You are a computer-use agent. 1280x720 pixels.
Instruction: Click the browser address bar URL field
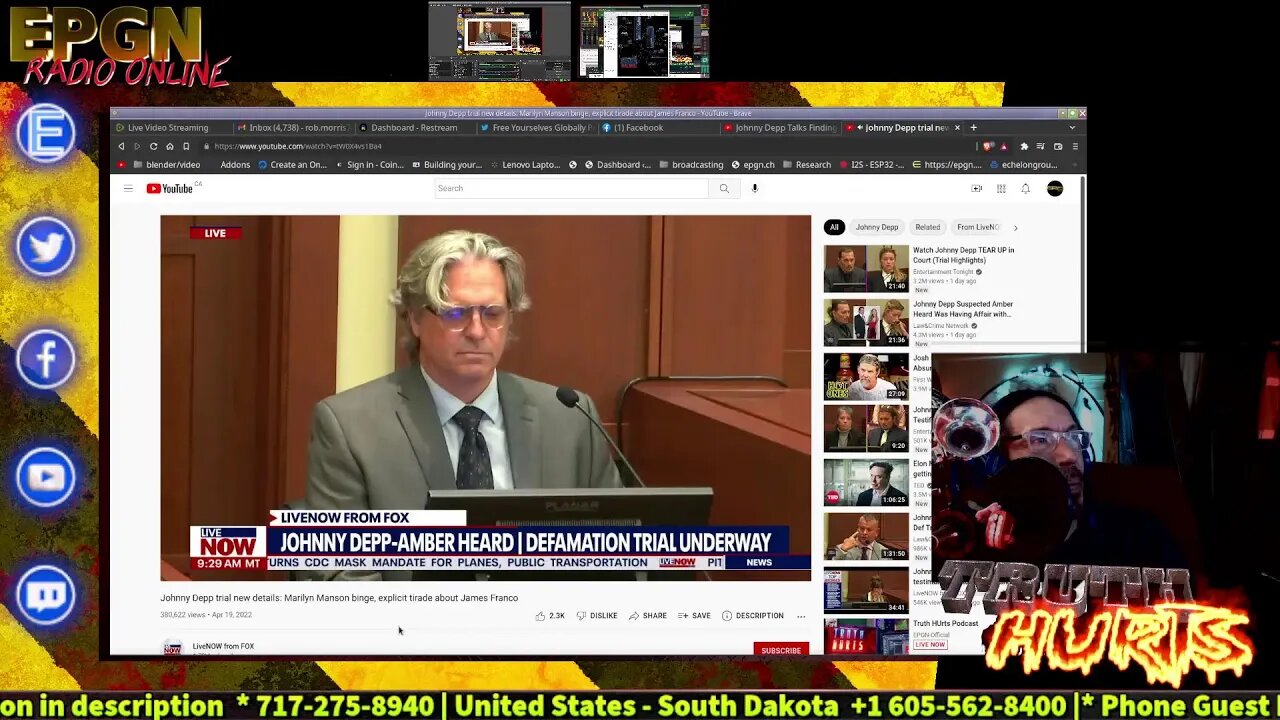coord(585,146)
